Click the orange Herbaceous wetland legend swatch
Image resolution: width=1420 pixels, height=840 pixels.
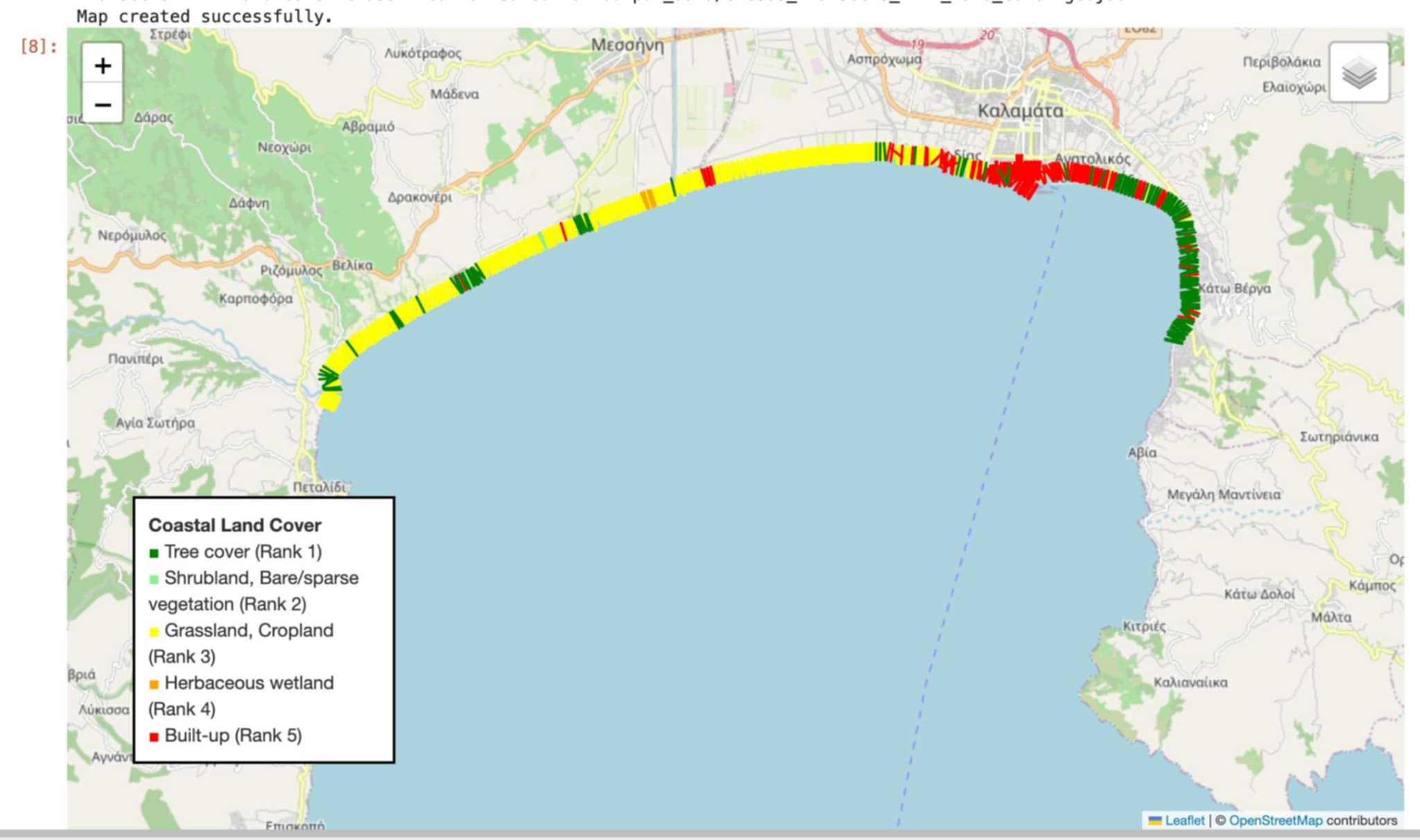click(155, 684)
